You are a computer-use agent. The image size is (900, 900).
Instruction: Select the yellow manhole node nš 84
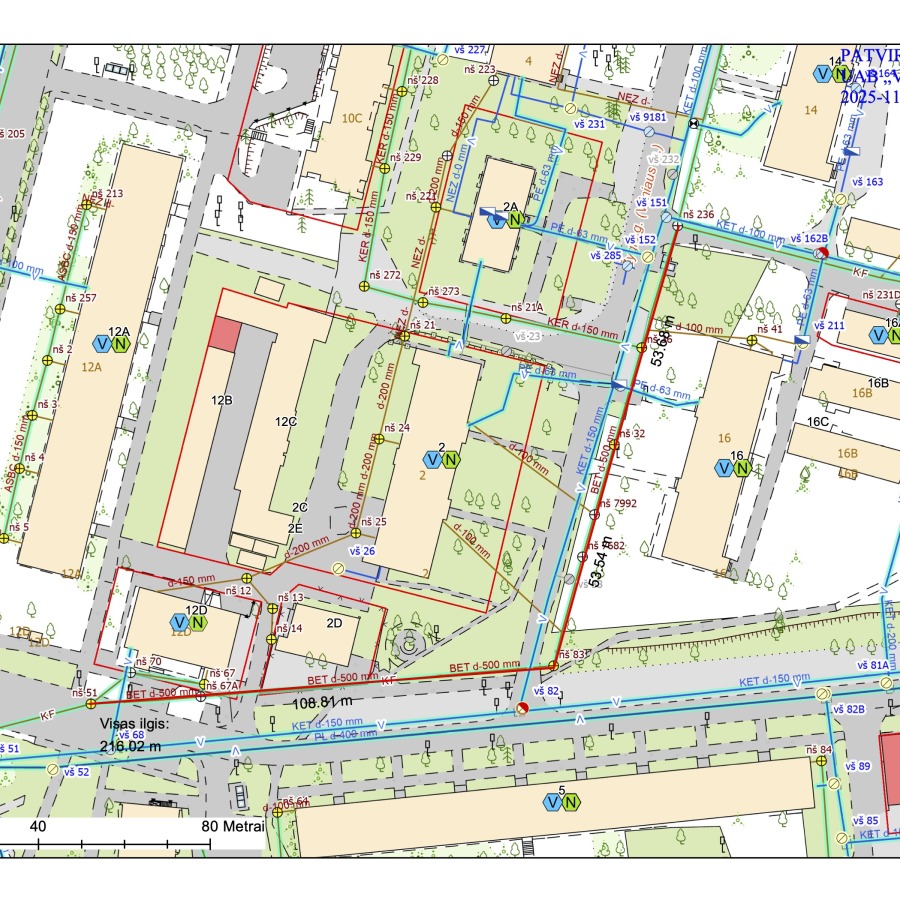click(x=821, y=761)
